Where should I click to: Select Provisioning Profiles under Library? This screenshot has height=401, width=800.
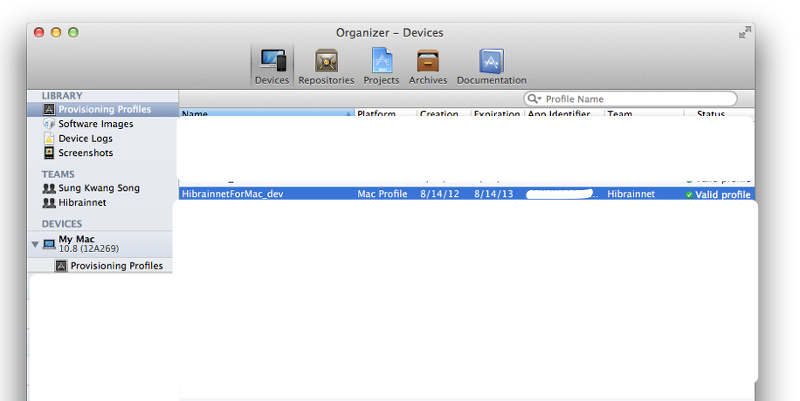coord(103,109)
